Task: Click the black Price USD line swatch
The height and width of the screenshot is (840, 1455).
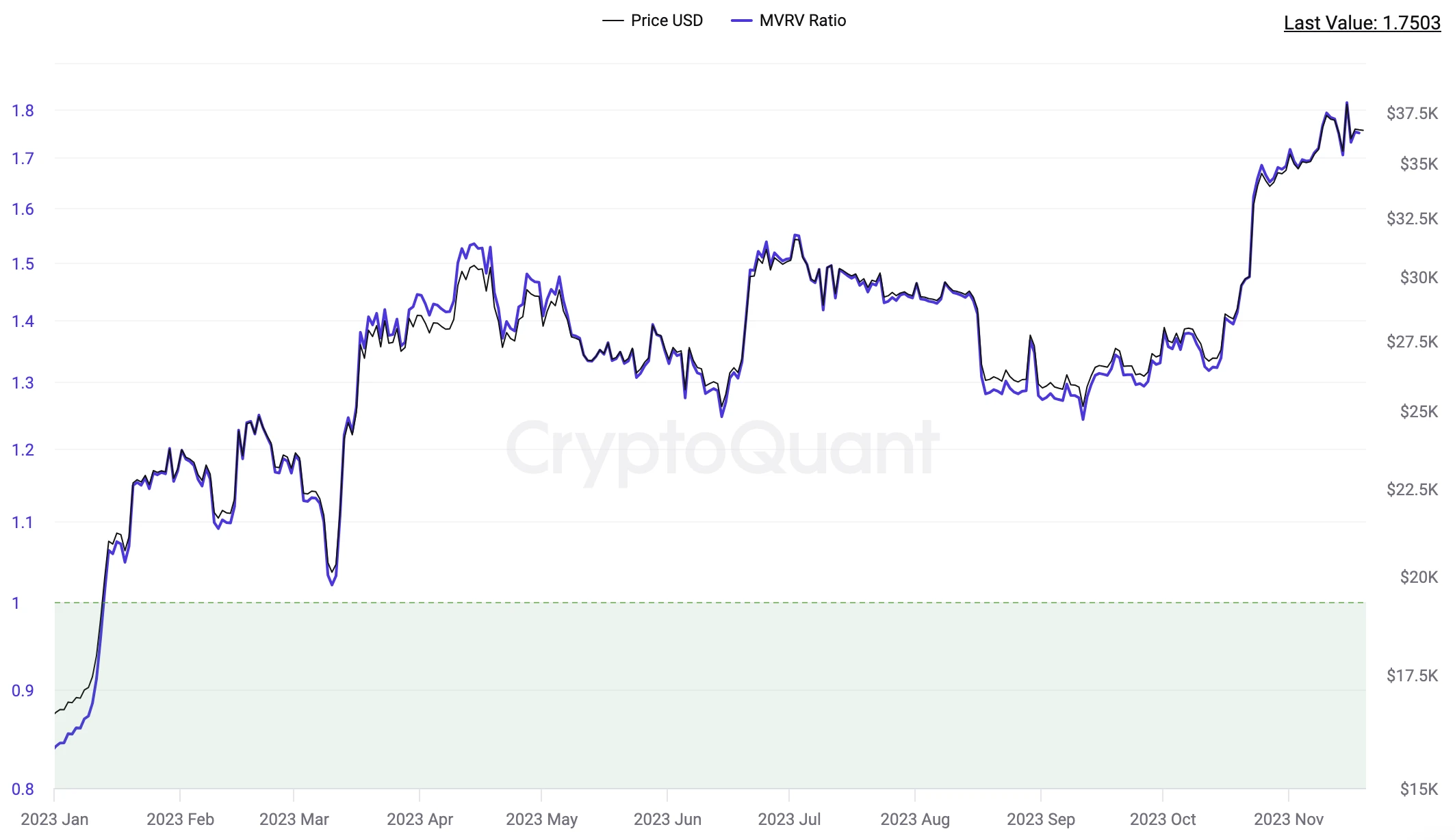Action: pyautogui.click(x=613, y=21)
